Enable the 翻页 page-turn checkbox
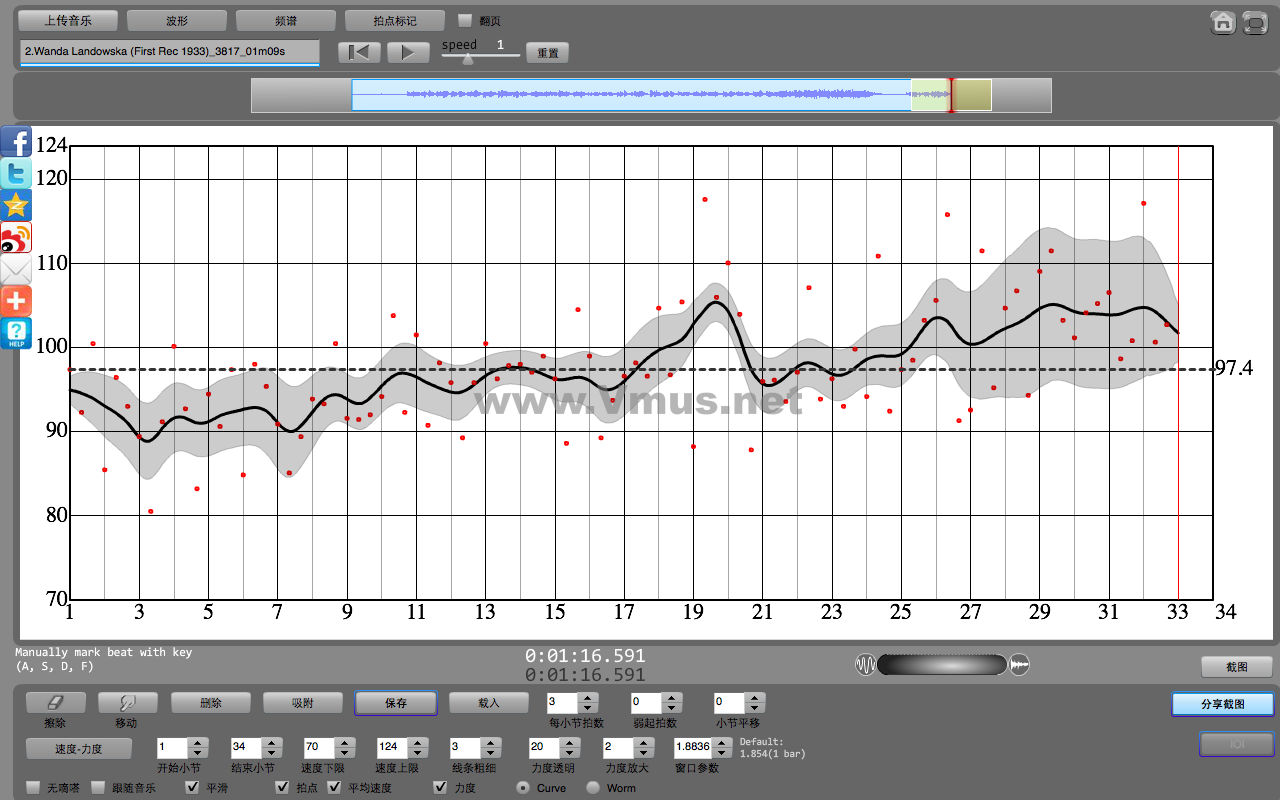Image resolution: width=1280 pixels, height=800 pixels. tap(465, 20)
